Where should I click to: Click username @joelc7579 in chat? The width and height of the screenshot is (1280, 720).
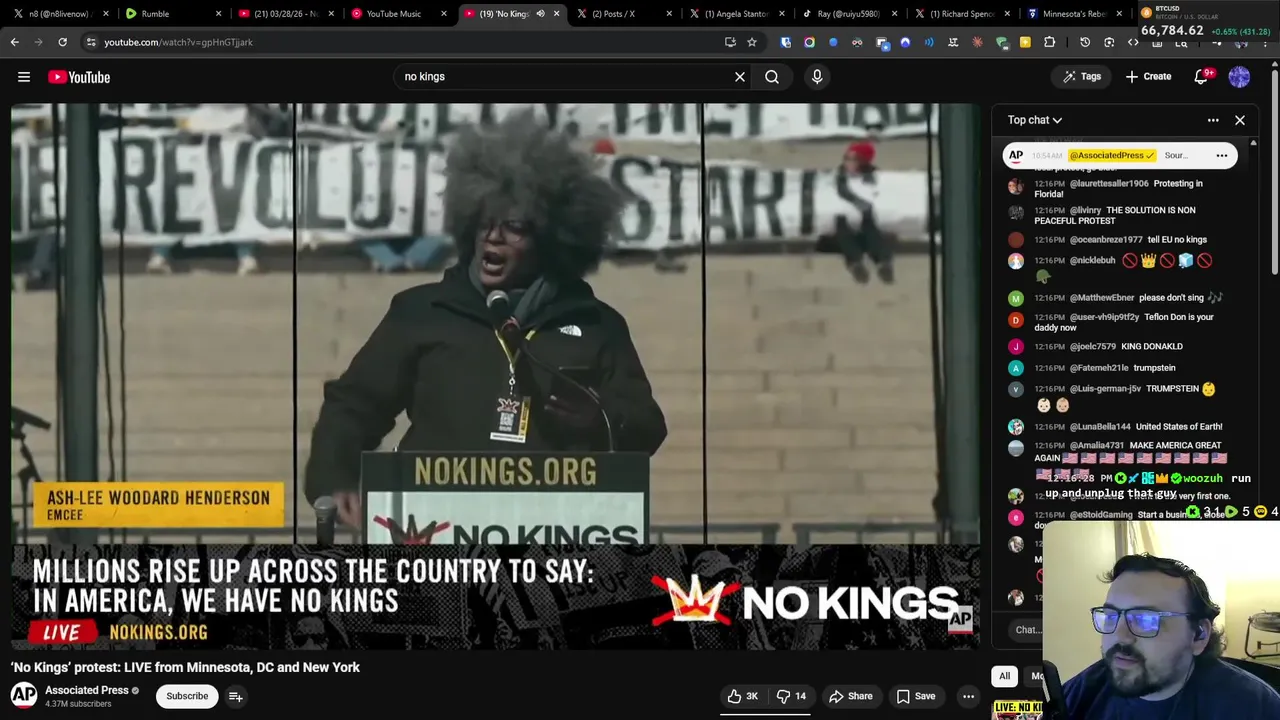tap(1093, 347)
